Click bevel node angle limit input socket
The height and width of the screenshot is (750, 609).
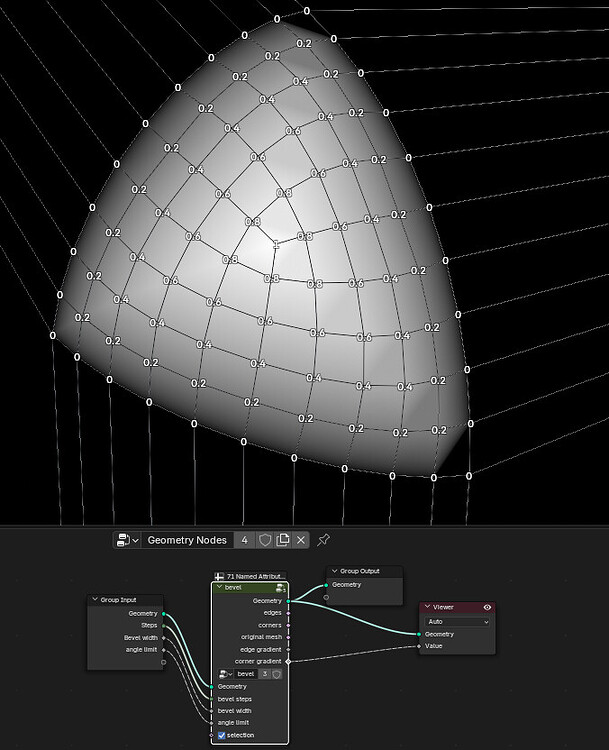211,723
